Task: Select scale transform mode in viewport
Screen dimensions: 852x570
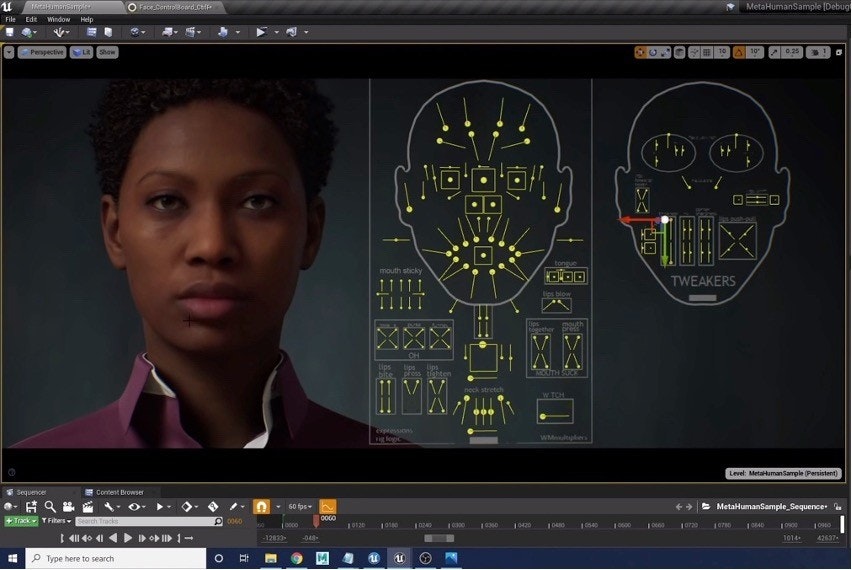Action: pyautogui.click(x=665, y=52)
